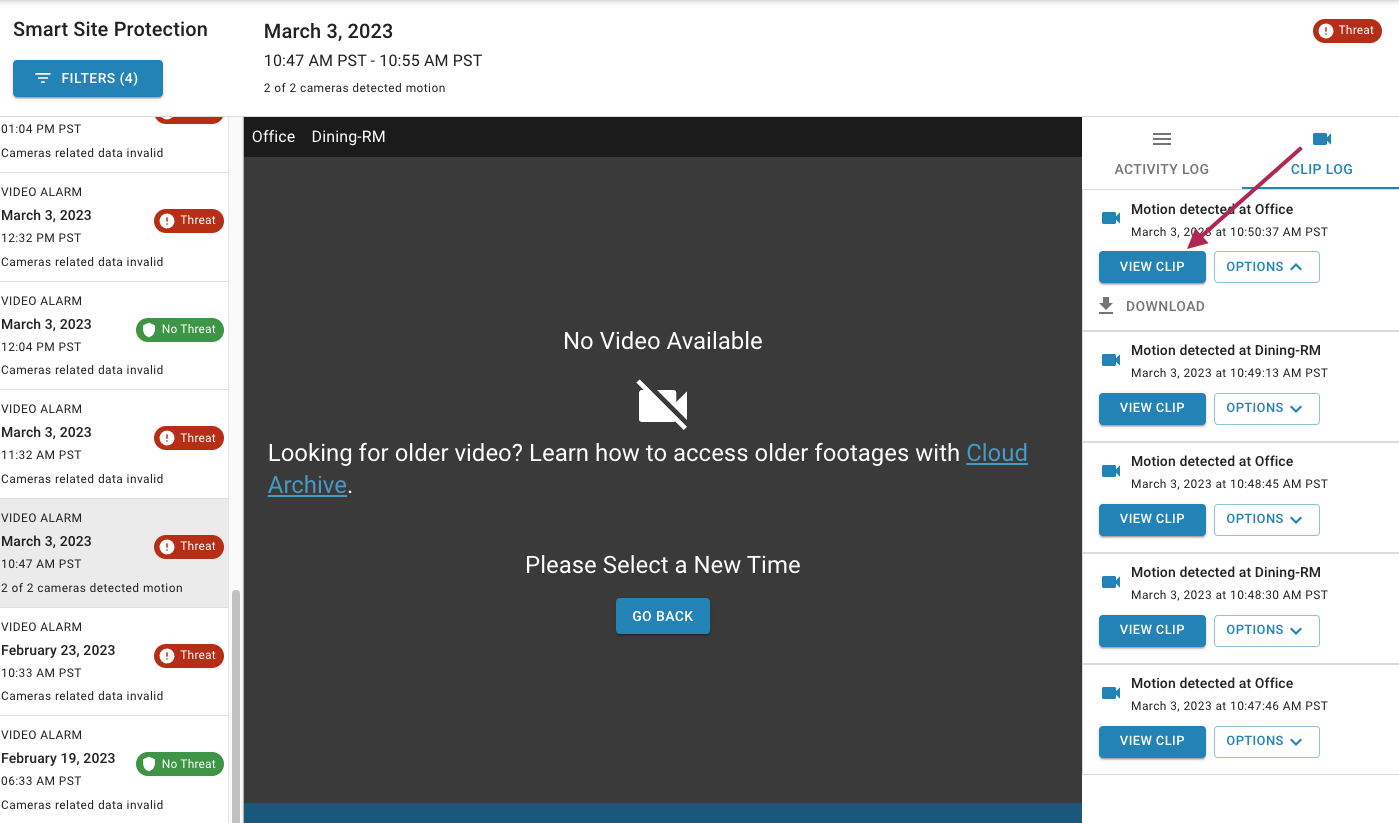Switch to the Clip Log tab
The image size is (1399, 823).
(1321, 153)
